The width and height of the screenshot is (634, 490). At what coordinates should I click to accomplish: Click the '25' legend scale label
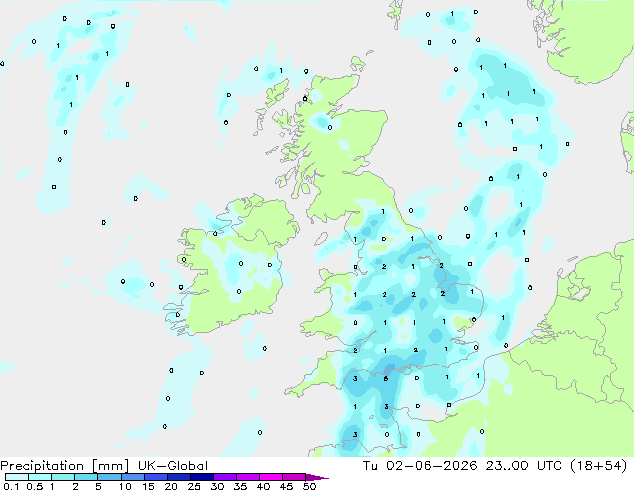(194, 486)
